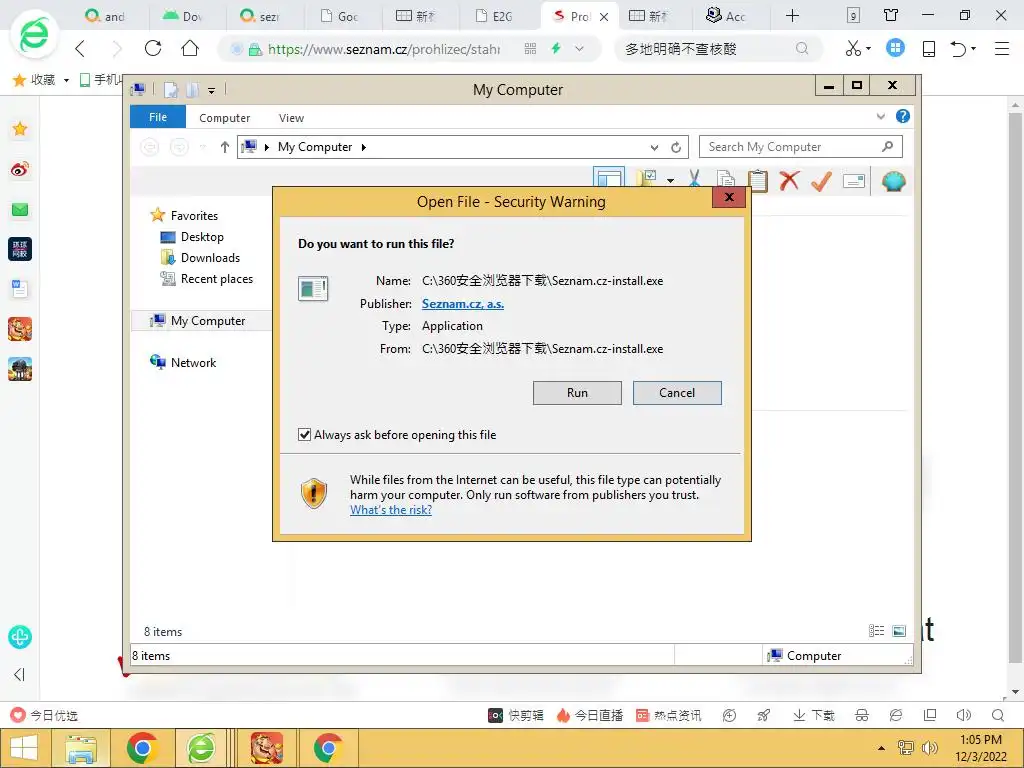Expand the My Computer breadcrumb arrow
Screen dimensions: 1024x768
[364, 148]
